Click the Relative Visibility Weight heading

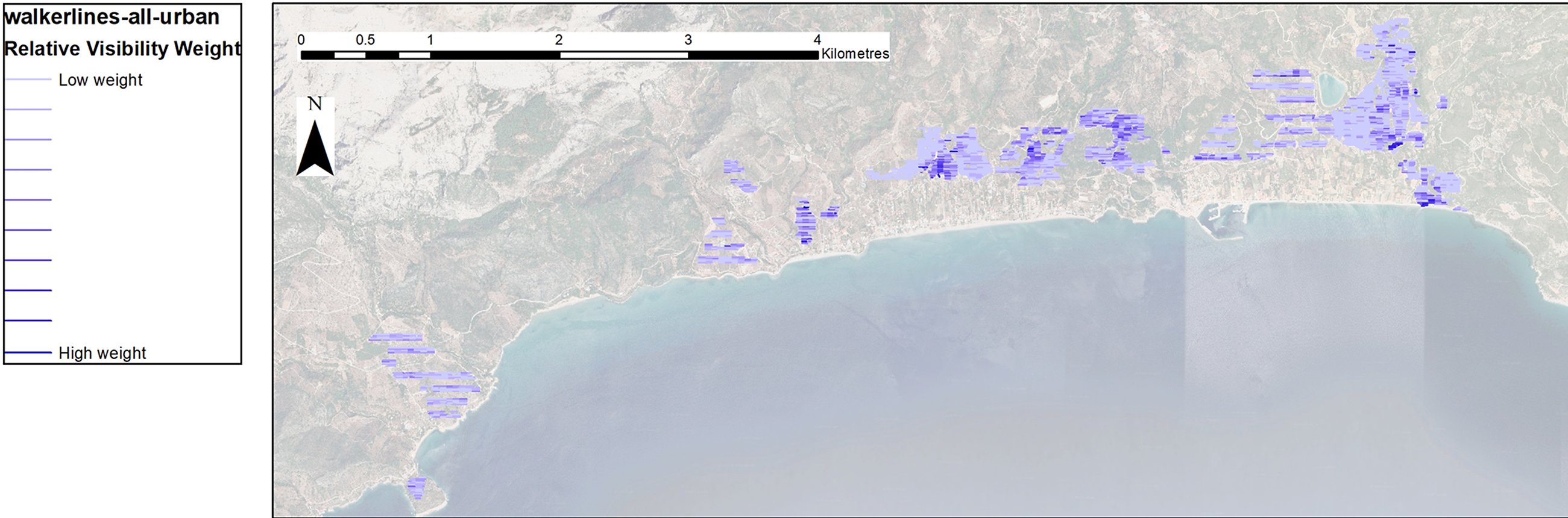tap(122, 49)
